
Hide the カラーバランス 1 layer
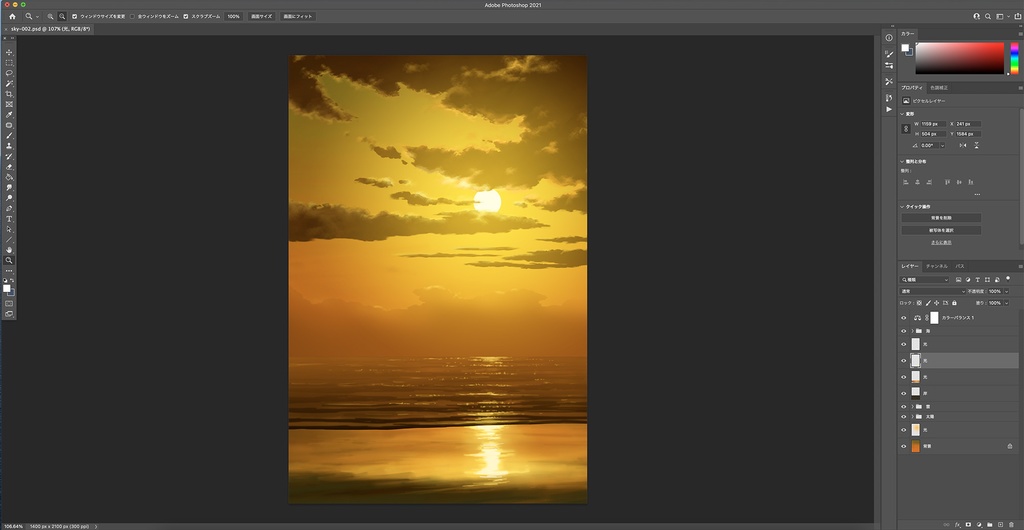click(x=903, y=318)
